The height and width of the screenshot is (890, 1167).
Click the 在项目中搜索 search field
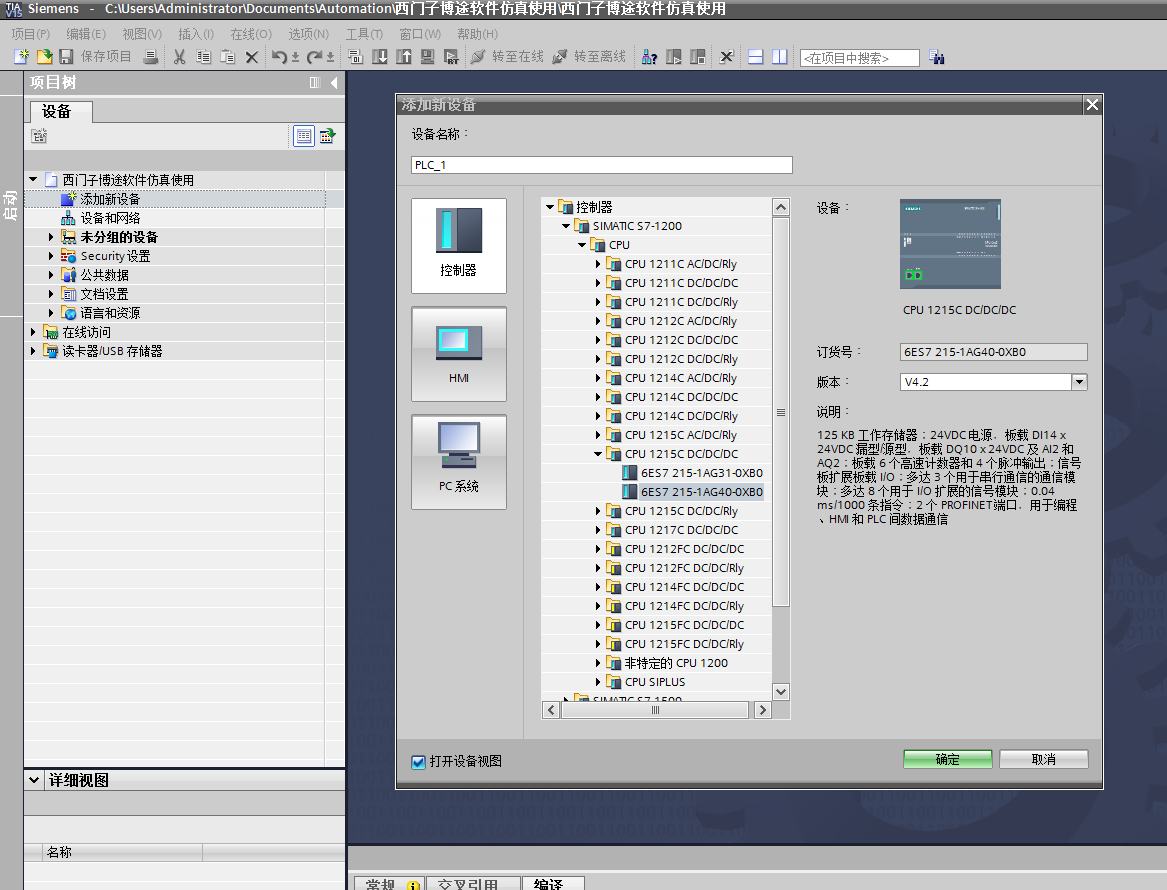pos(860,58)
